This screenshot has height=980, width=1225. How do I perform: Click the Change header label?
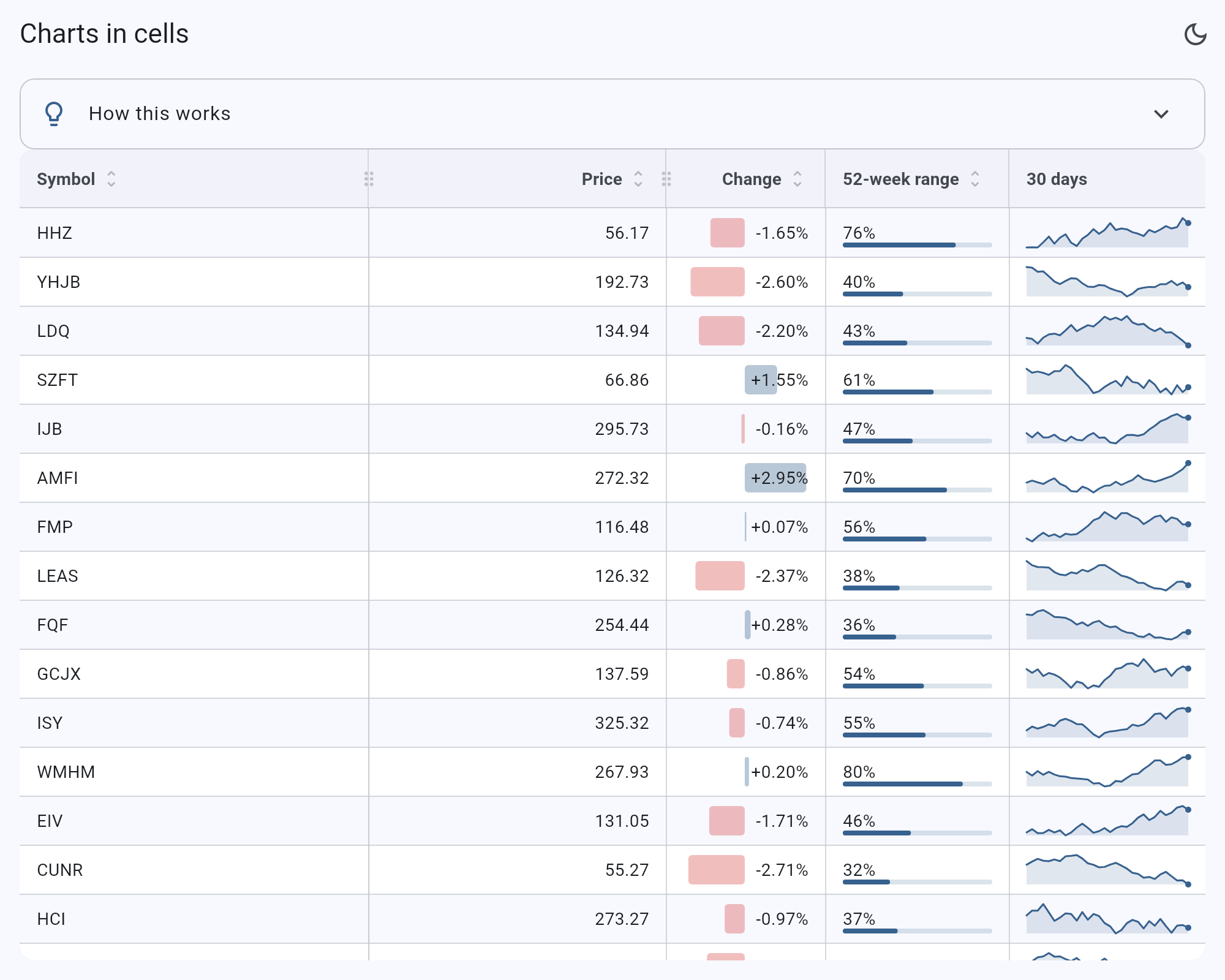pos(752,179)
